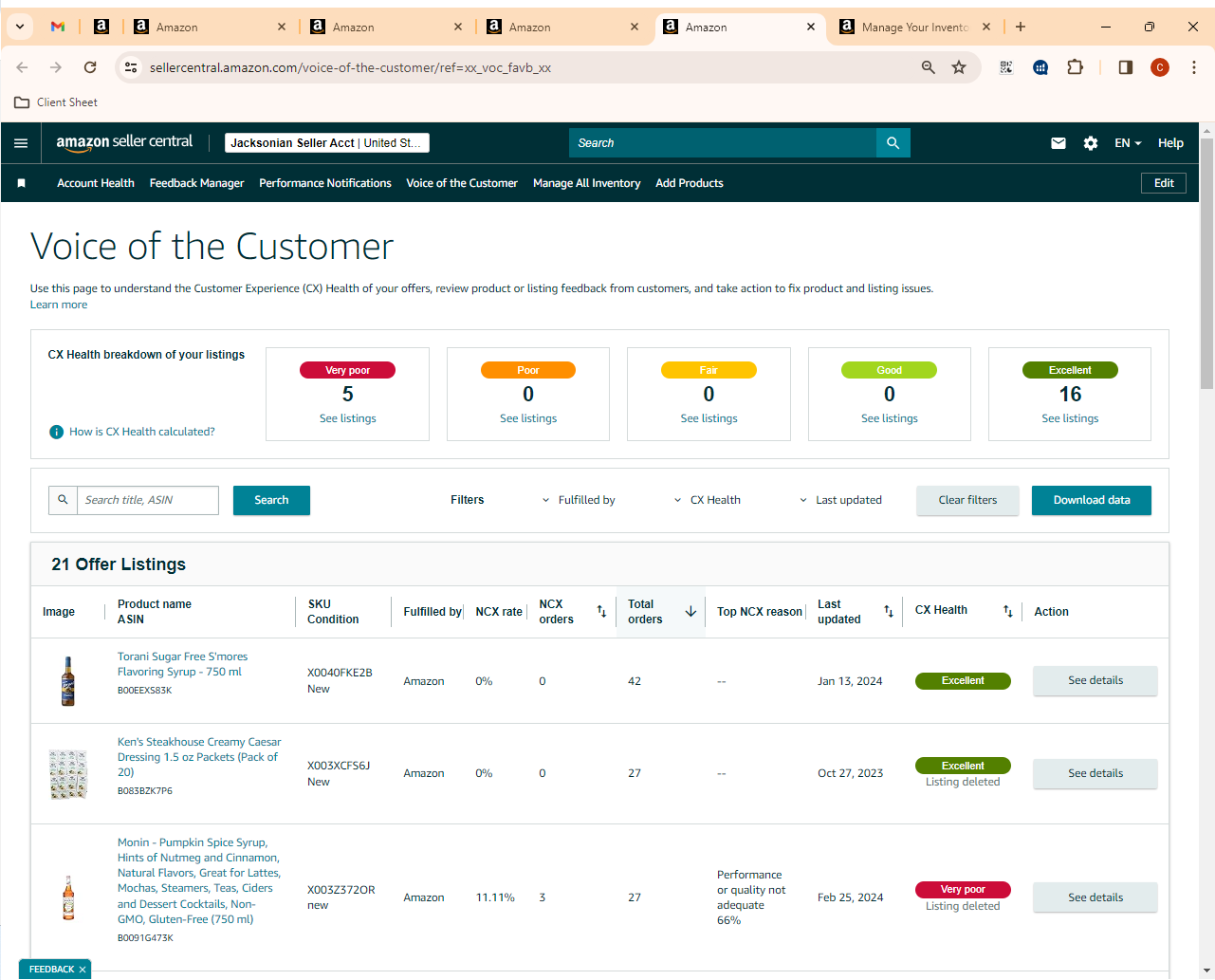Viewport: 1215px width, 980px height.
Task: Open the settings gear icon
Action: point(1091,143)
